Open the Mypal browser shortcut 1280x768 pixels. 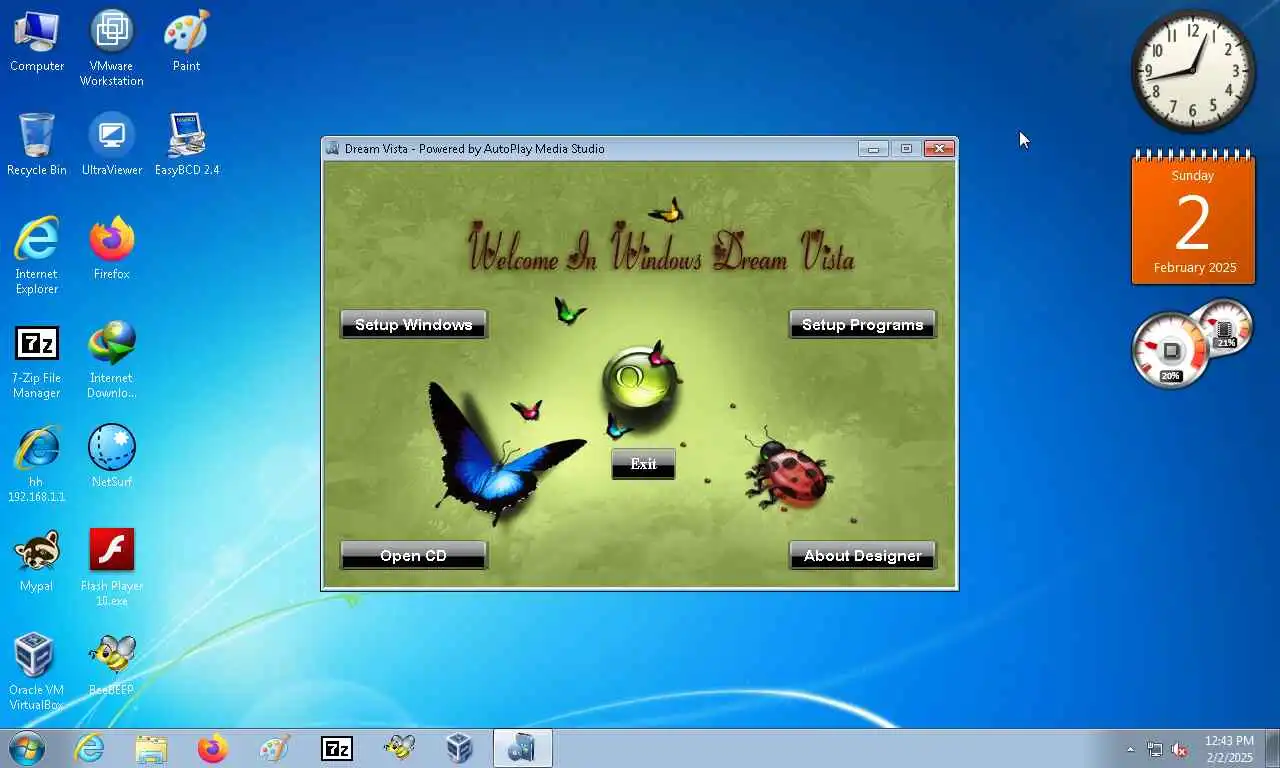click(x=37, y=560)
